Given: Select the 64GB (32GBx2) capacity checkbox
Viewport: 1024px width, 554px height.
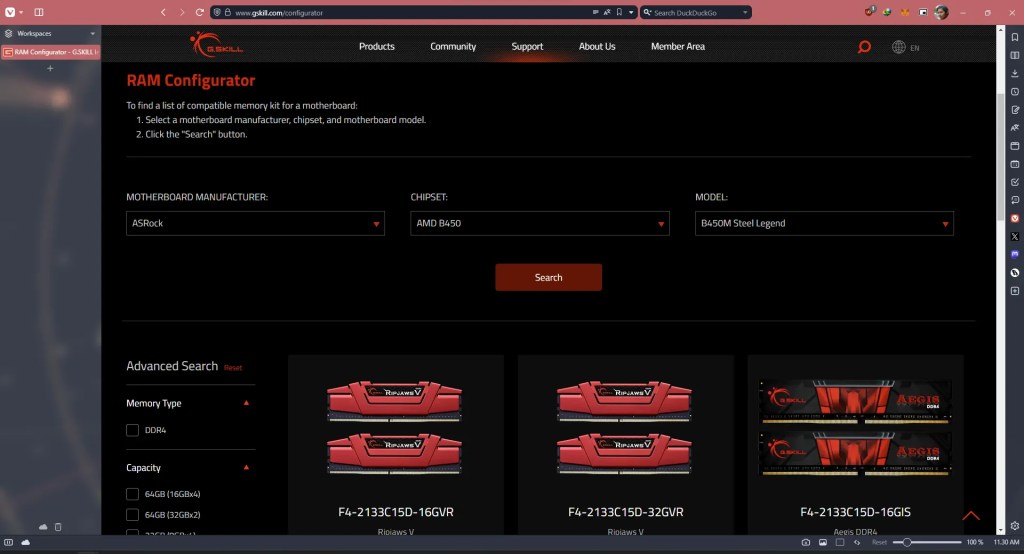Looking at the screenshot, I should (x=133, y=514).
